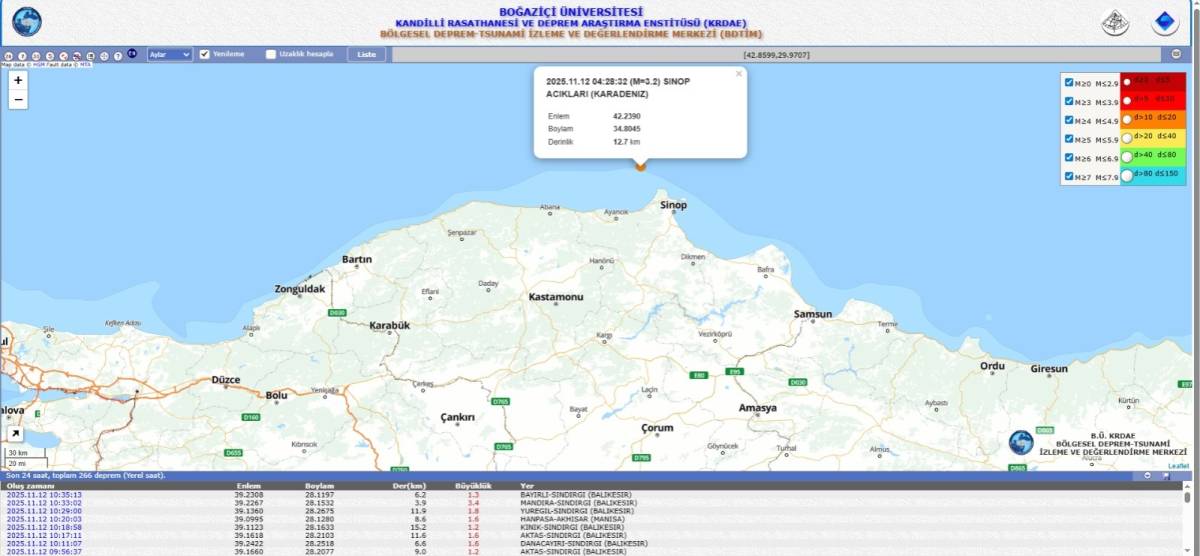The width and height of the screenshot is (1200, 556).
Task: Click the orange earthquake marker near Sinop
Action: click(x=641, y=167)
